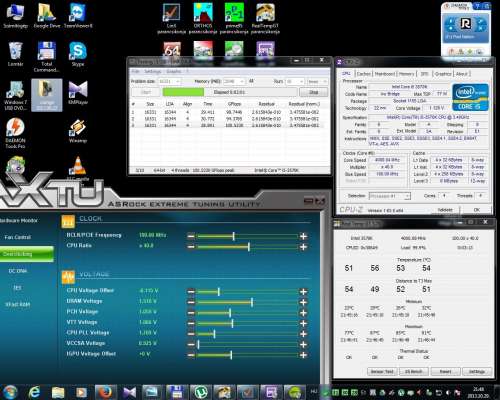Open the Google Drive desktop shortcut
The width and height of the screenshot is (500, 400).
tap(47, 16)
